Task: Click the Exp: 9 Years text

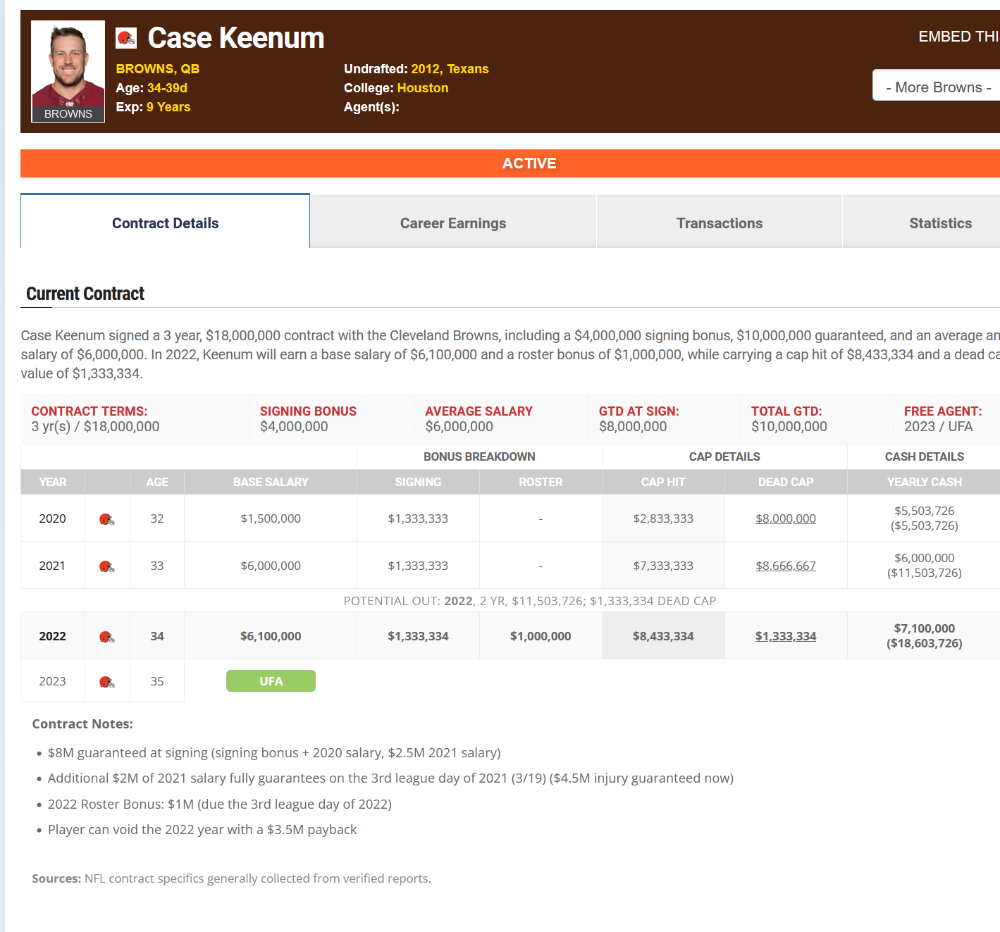Action: point(153,107)
